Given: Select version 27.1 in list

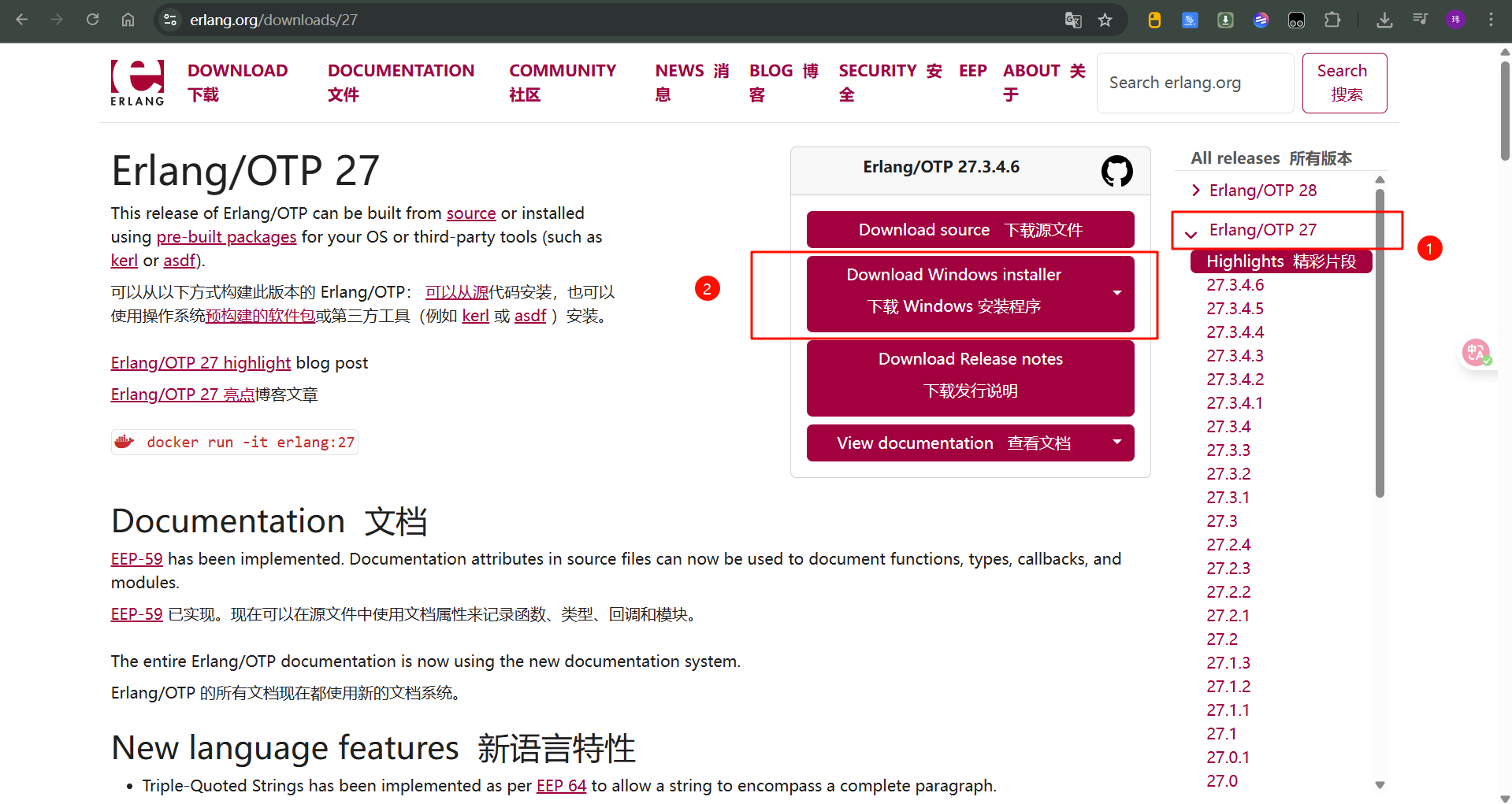Looking at the screenshot, I should [1221, 734].
